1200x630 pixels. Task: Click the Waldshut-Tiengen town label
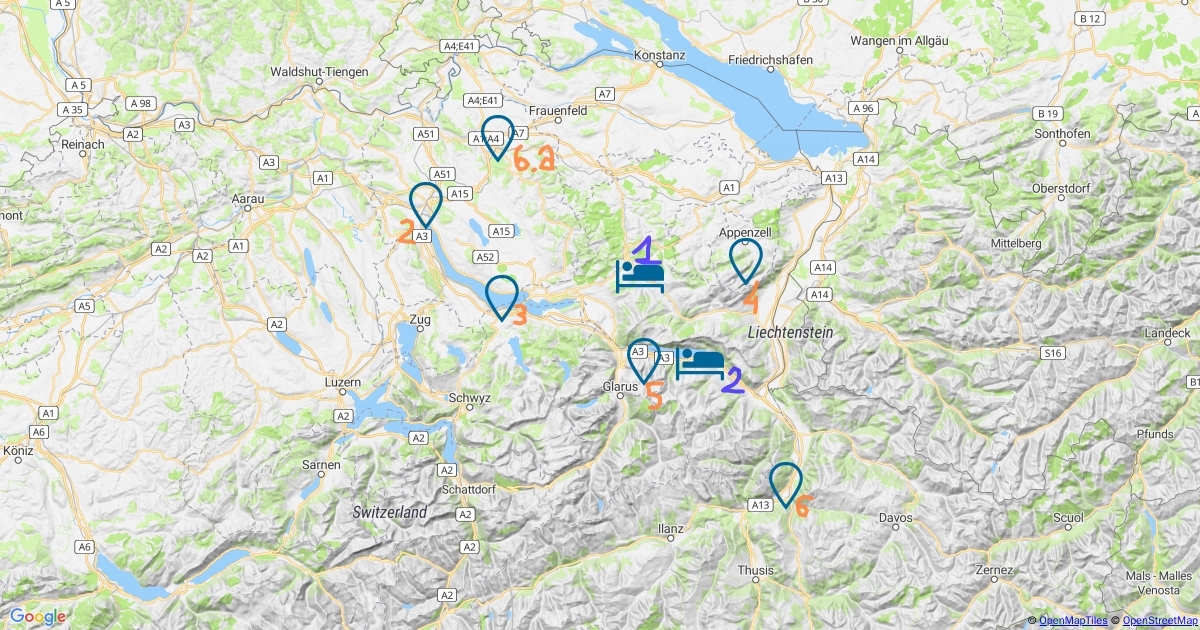pyautogui.click(x=320, y=72)
